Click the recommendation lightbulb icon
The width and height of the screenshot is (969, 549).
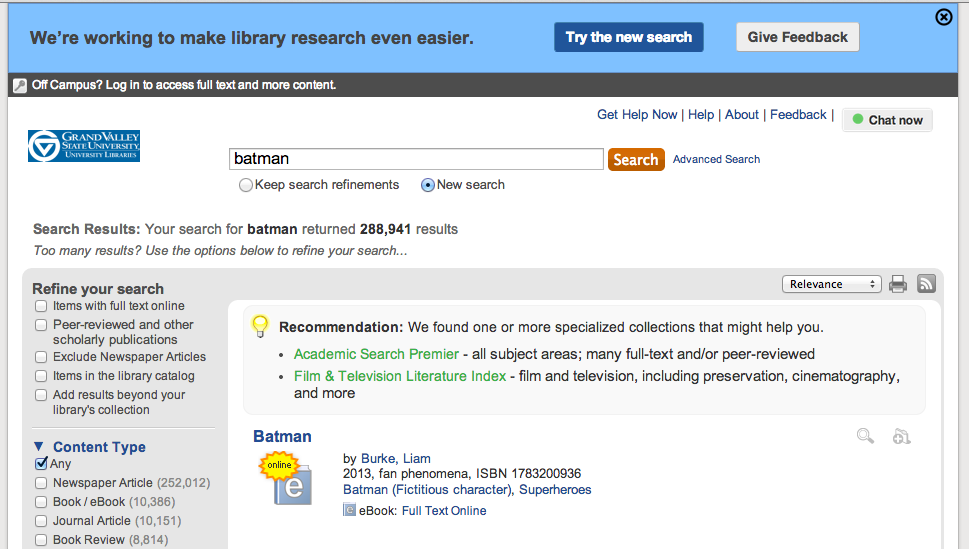tap(260, 326)
